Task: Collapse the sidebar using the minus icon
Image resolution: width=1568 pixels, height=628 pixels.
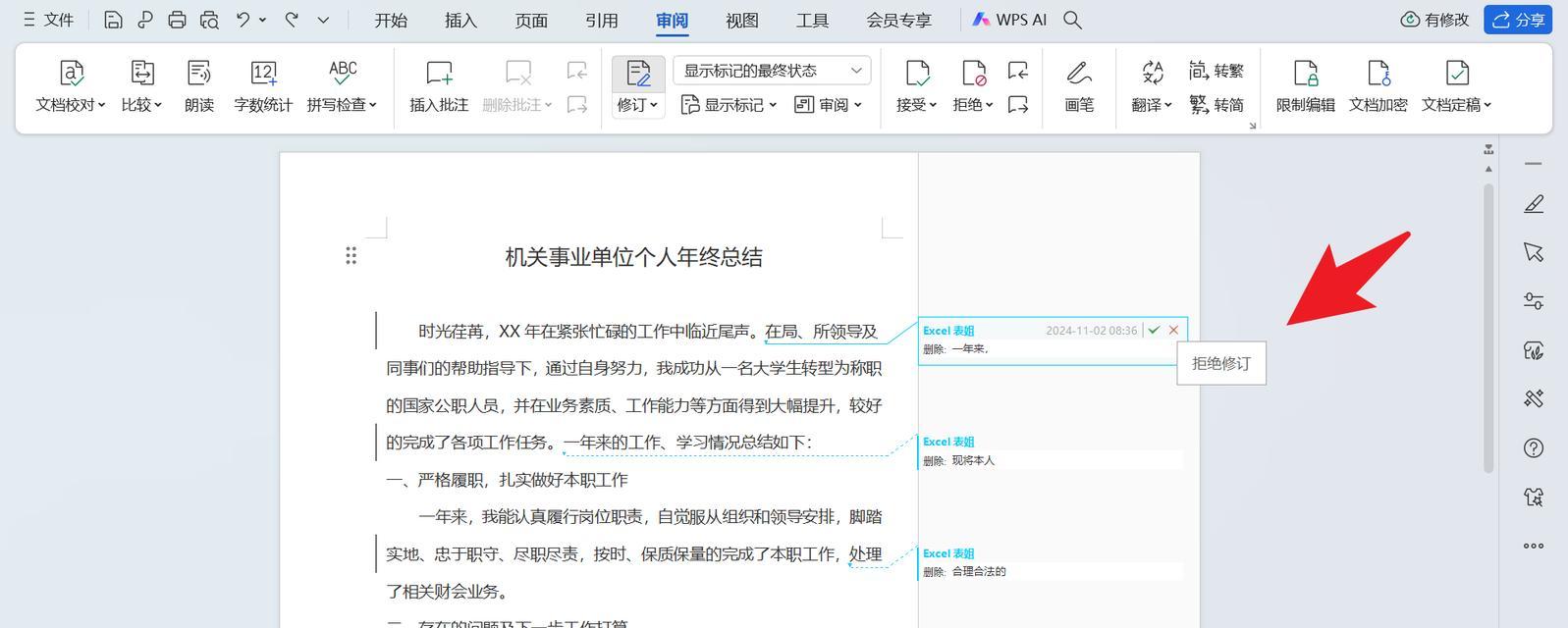Action: [x=1534, y=163]
